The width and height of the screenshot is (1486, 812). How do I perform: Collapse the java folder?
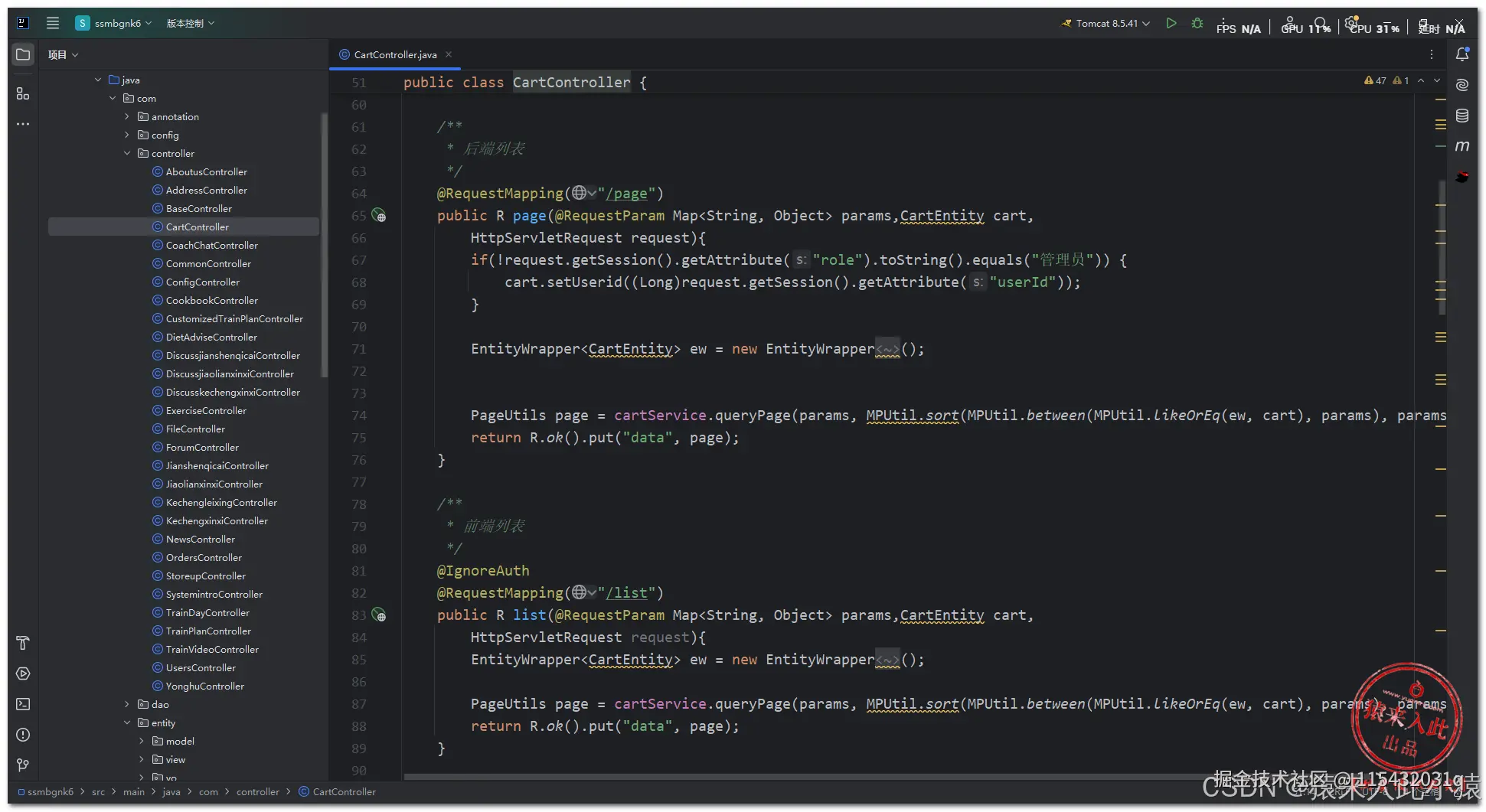[98, 80]
